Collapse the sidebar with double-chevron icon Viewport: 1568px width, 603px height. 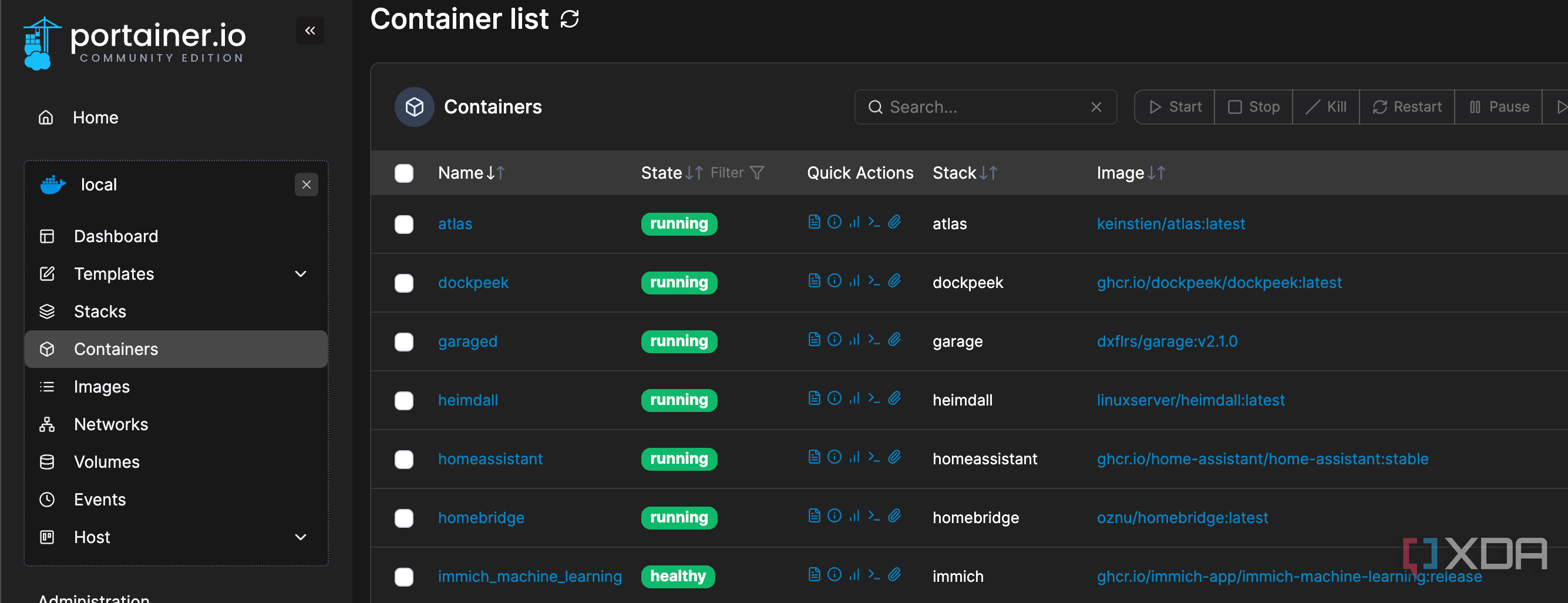point(310,31)
